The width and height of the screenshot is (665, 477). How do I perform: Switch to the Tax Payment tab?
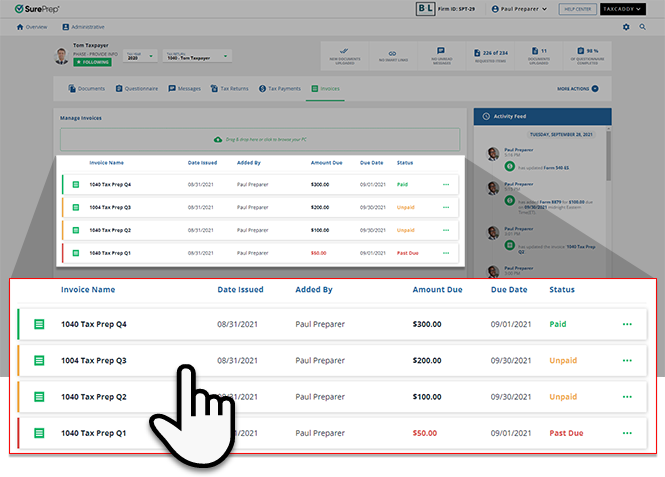coord(282,89)
